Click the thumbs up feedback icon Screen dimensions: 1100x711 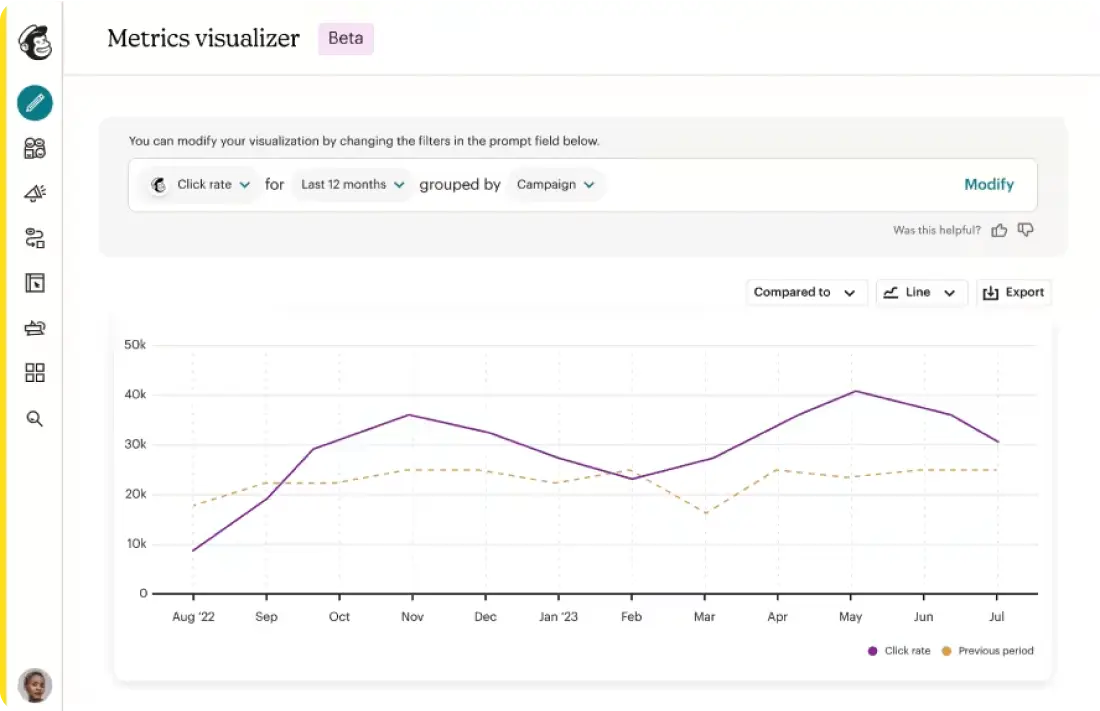[999, 230]
